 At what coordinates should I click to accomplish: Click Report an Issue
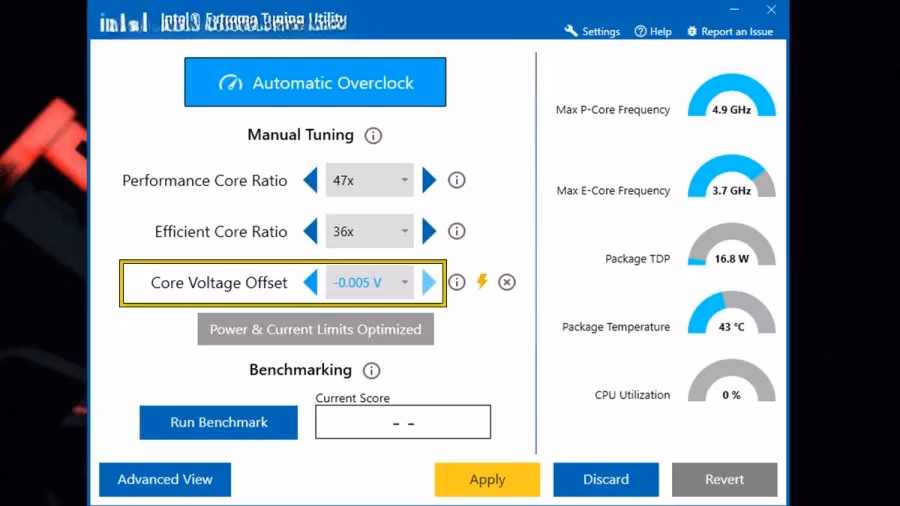[730, 32]
